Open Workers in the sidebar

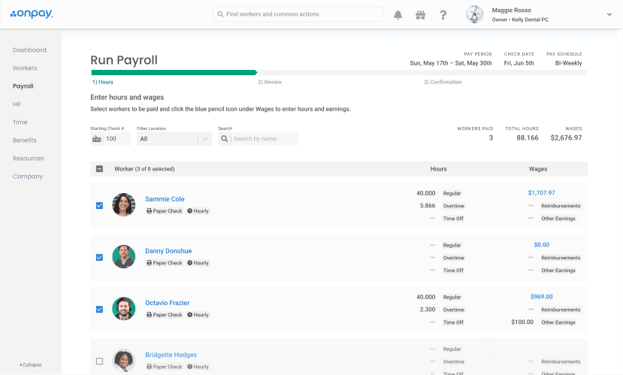[25, 68]
